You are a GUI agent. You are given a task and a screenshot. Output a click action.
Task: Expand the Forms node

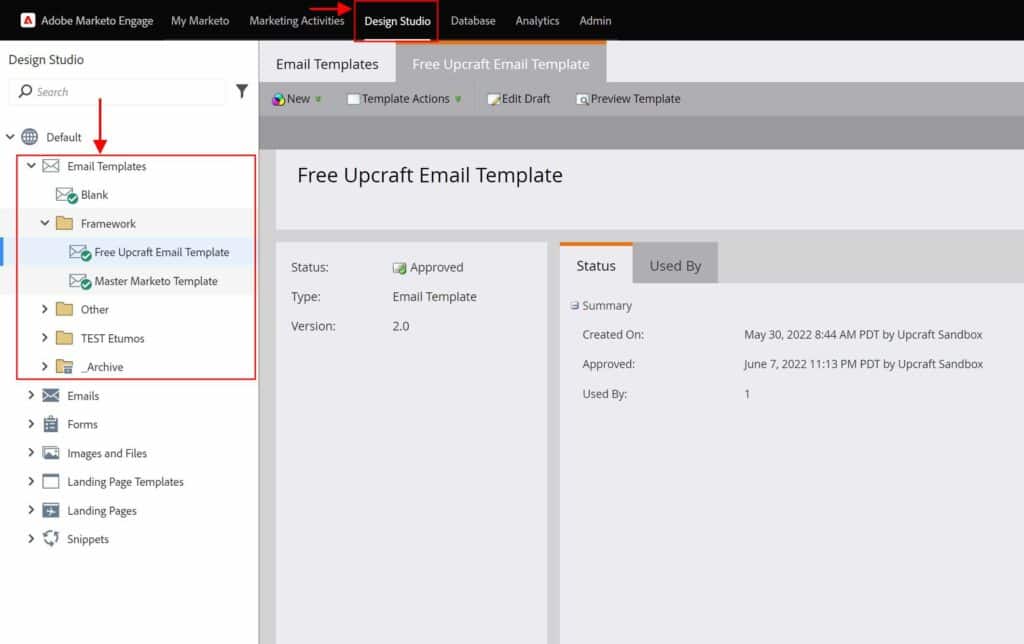pos(31,424)
